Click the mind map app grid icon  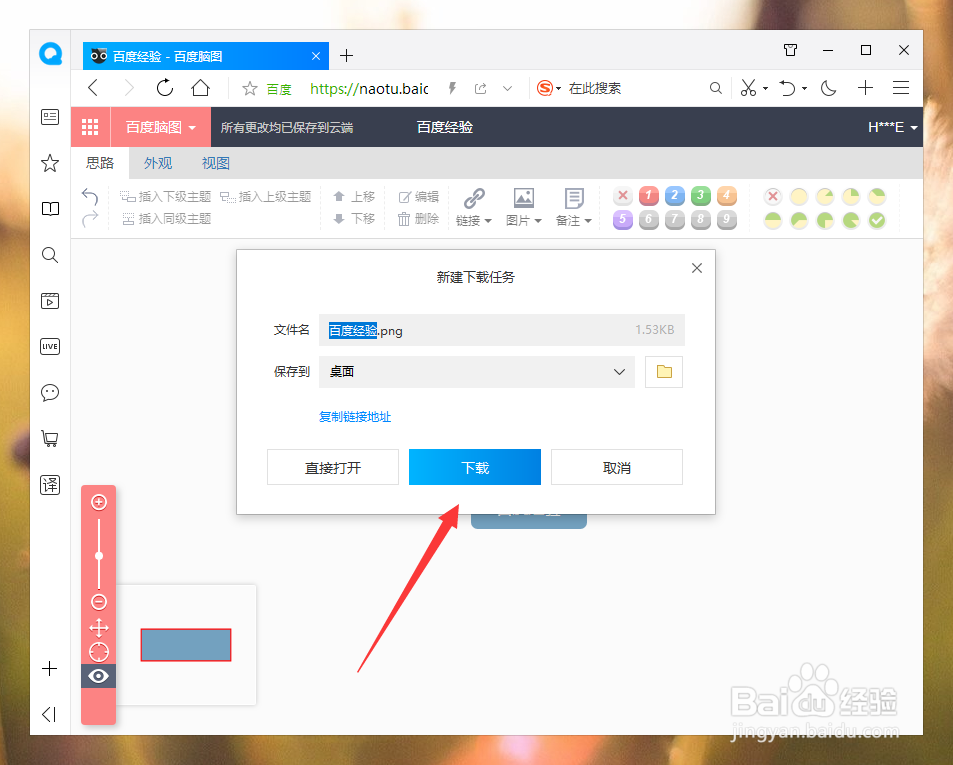pos(90,127)
